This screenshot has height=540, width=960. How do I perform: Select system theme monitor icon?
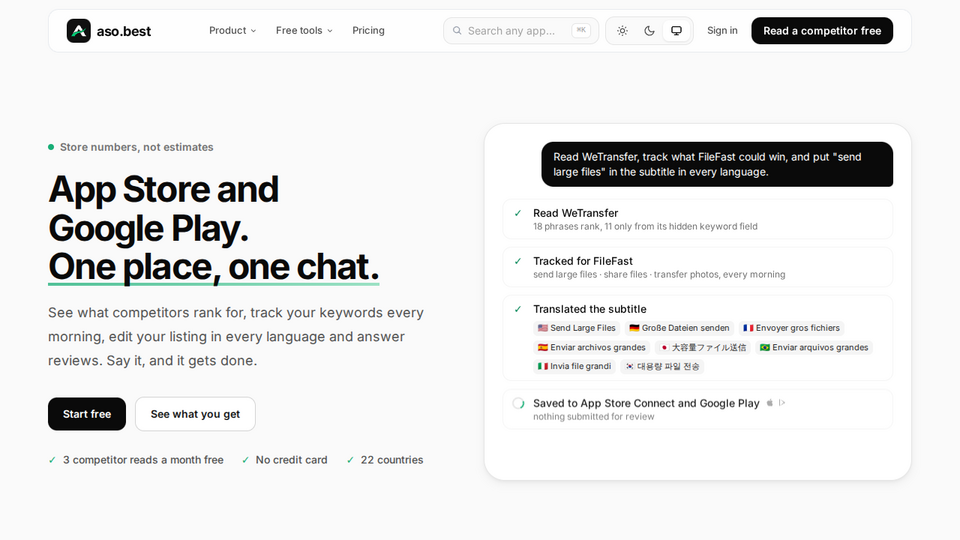click(677, 31)
